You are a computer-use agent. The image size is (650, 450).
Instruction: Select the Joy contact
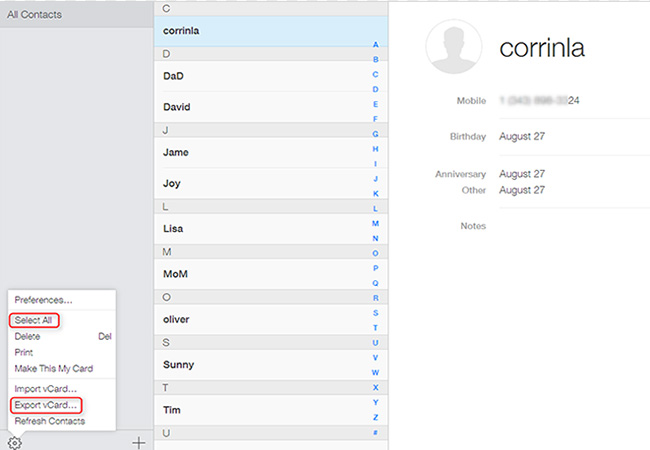[x=271, y=183]
